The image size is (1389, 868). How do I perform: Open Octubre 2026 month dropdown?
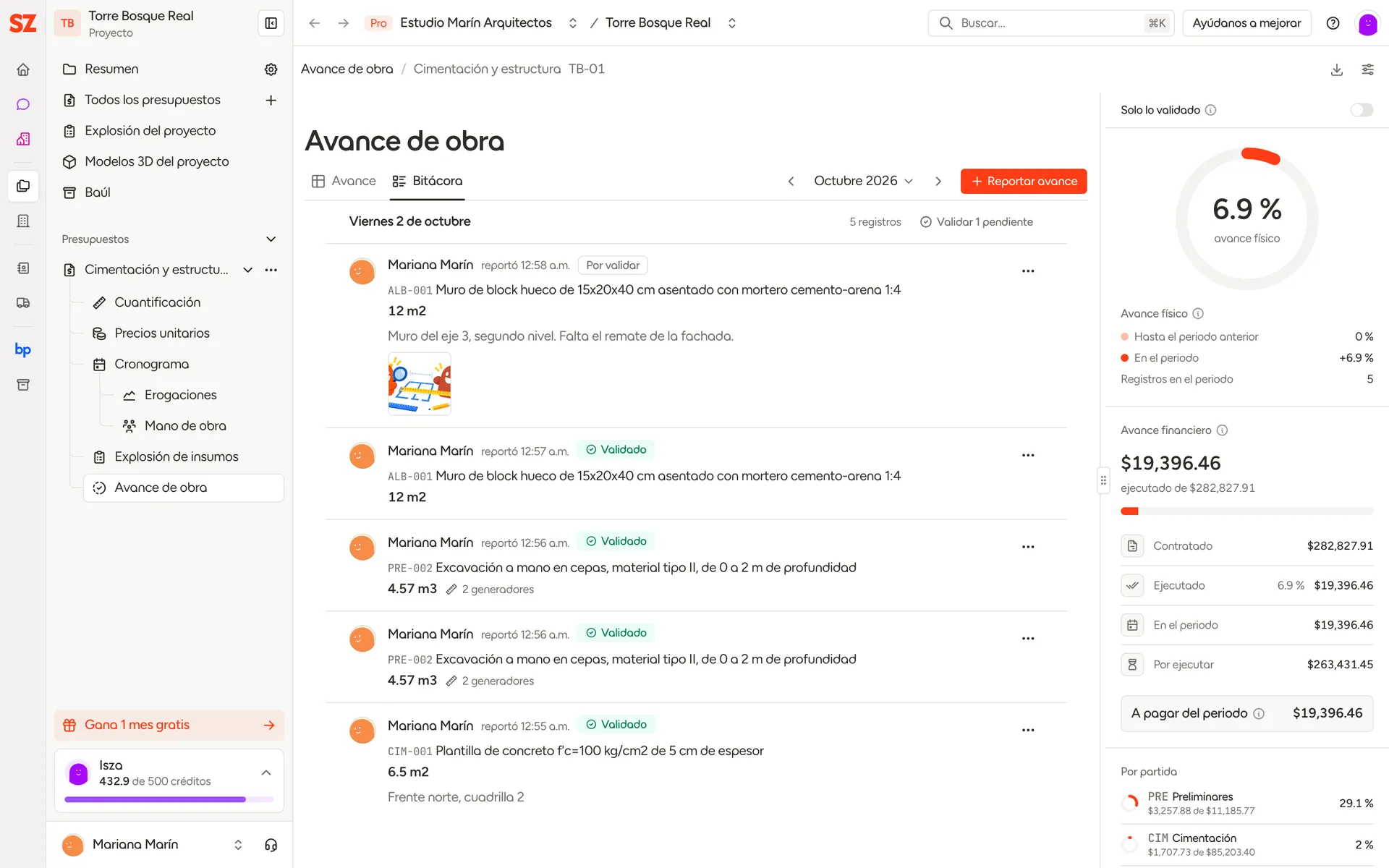click(x=863, y=181)
